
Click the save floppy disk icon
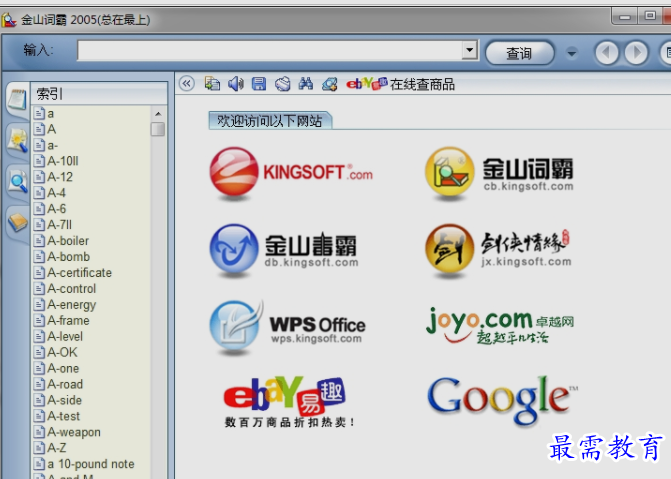coord(259,83)
